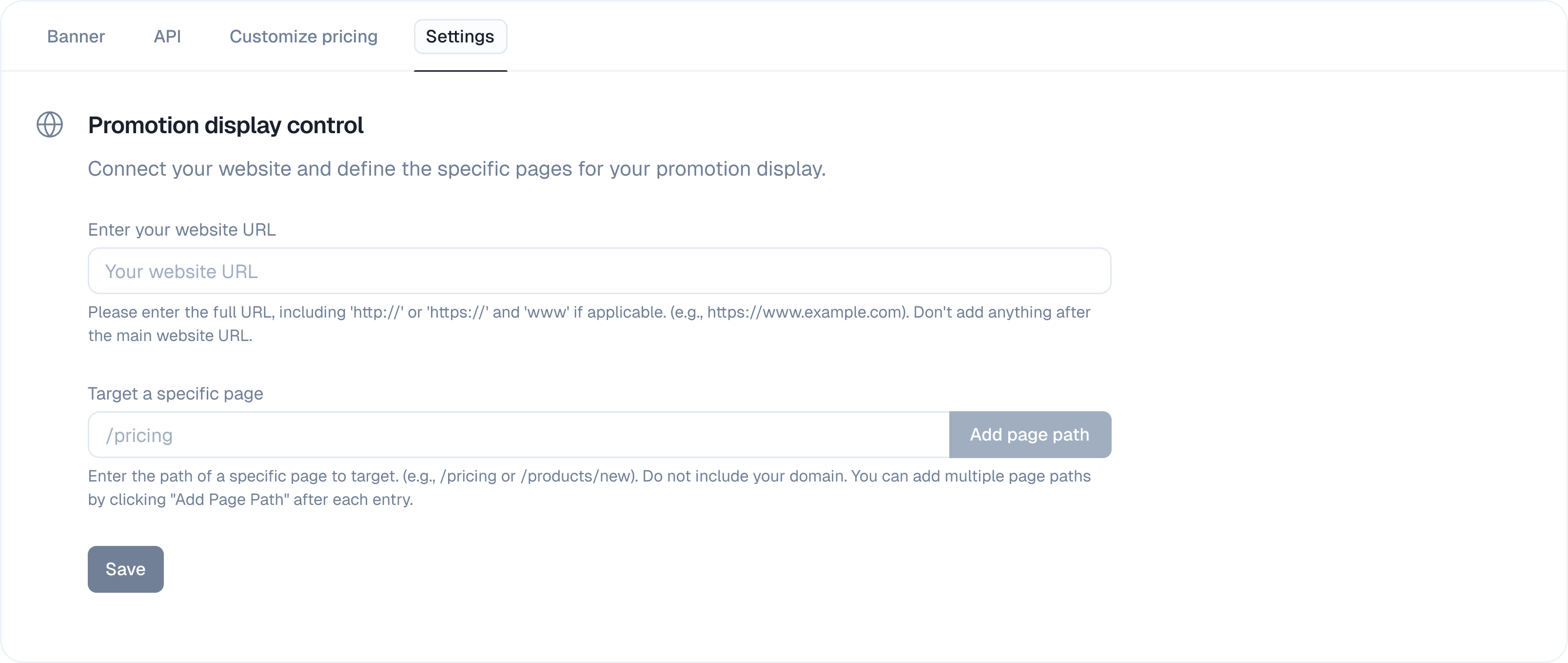Viewport: 1568px width, 663px height.
Task: Click the Promotion display control heading
Action: click(x=225, y=125)
